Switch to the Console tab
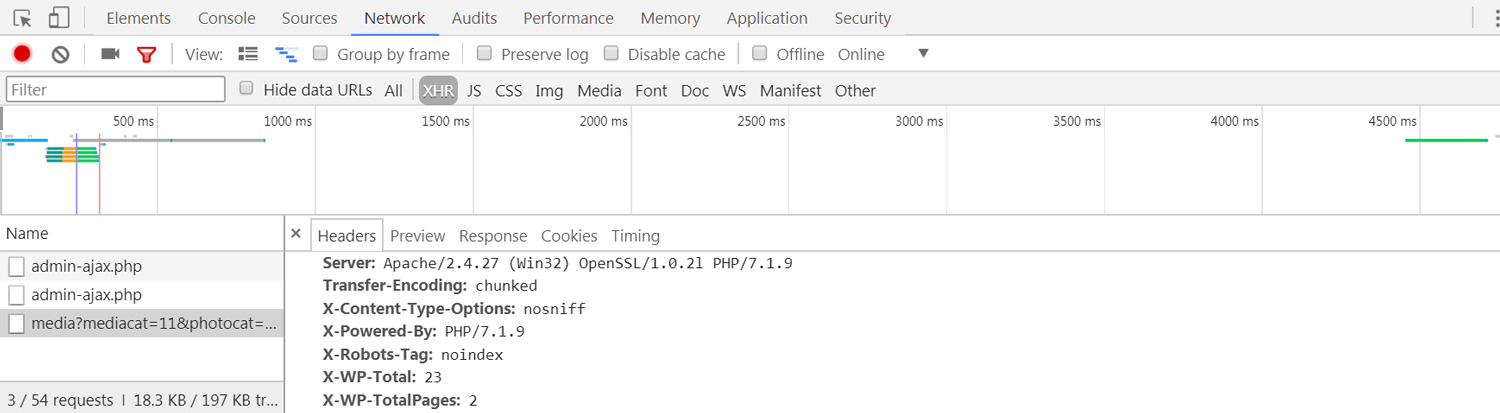1500x413 pixels. [x=226, y=18]
